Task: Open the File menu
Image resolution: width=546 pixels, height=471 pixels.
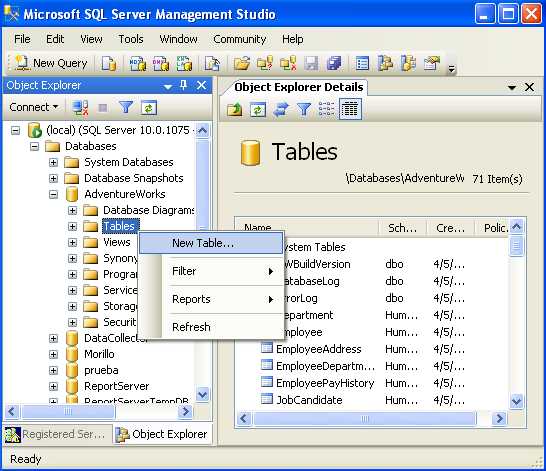Action: 22,39
